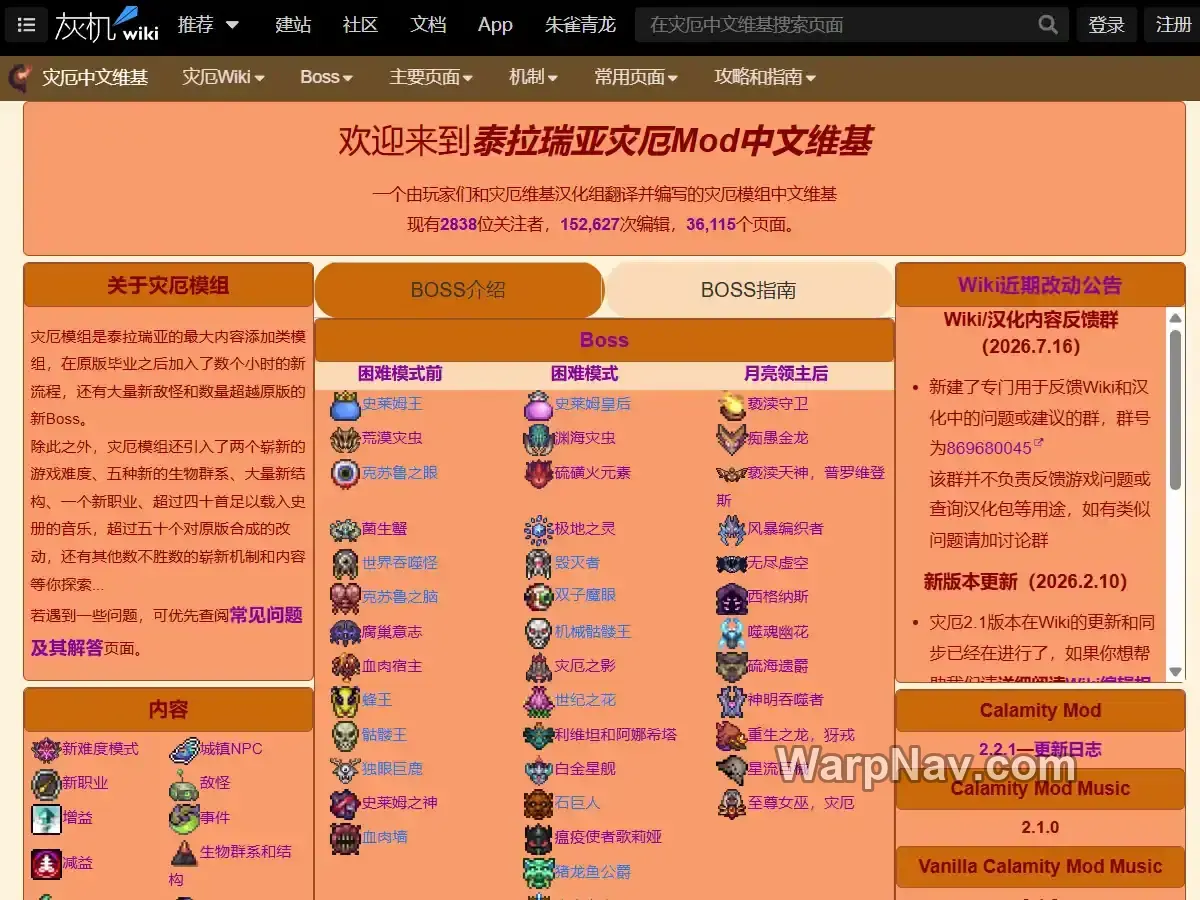Open the list menu icon at top left
1200x900 pixels.
(27, 25)
